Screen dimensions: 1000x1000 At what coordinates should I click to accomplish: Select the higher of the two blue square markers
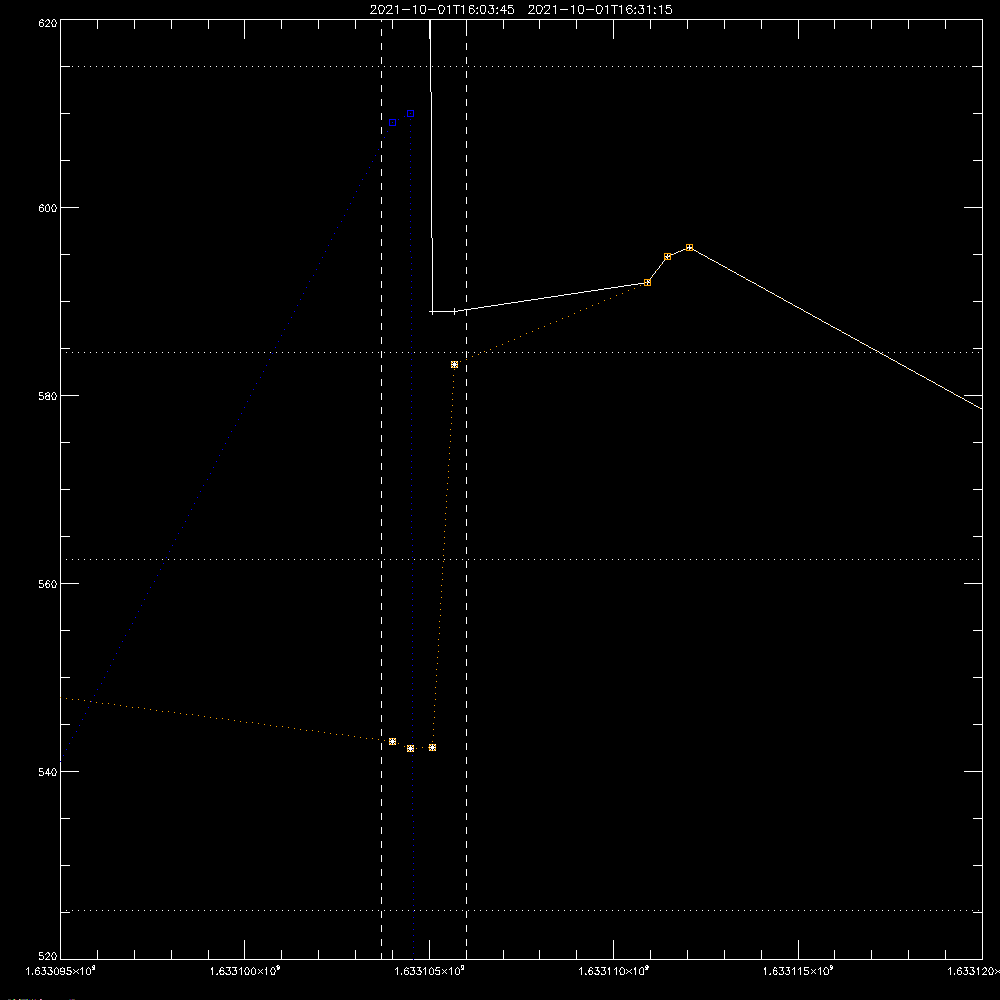pyautogui.click(x=411, y=114)
